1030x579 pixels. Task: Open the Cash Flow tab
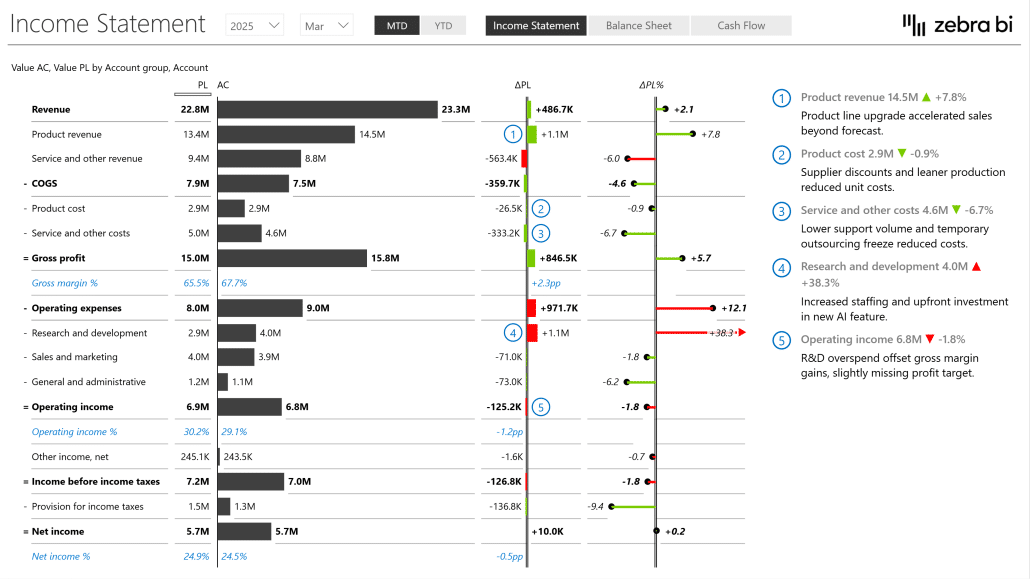[x=741, y=26]
